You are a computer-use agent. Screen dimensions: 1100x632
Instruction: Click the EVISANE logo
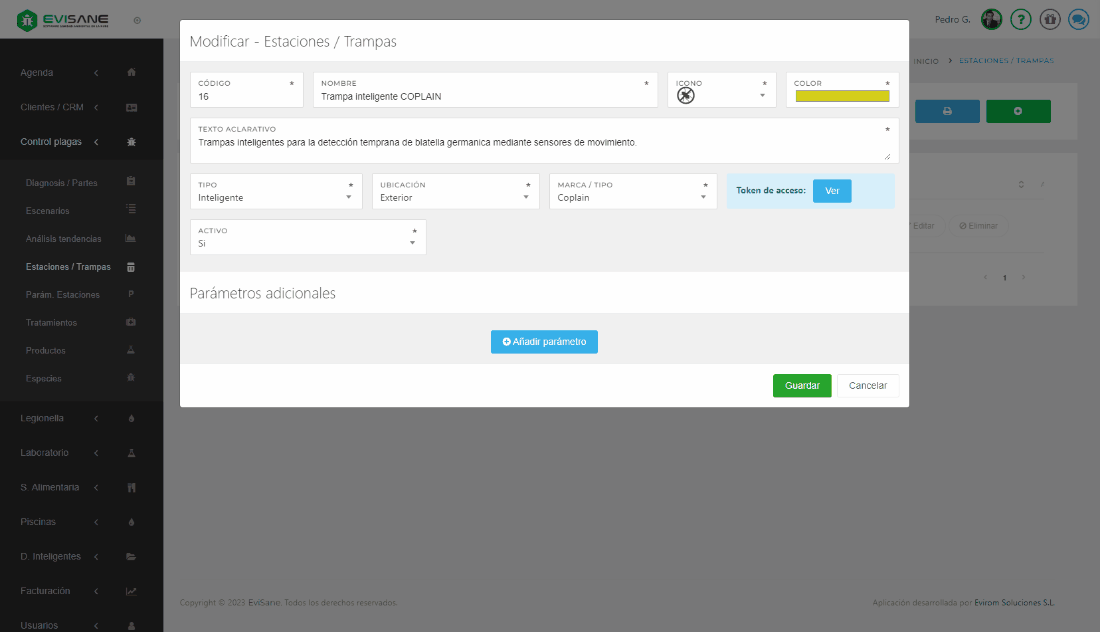point(63,20)
